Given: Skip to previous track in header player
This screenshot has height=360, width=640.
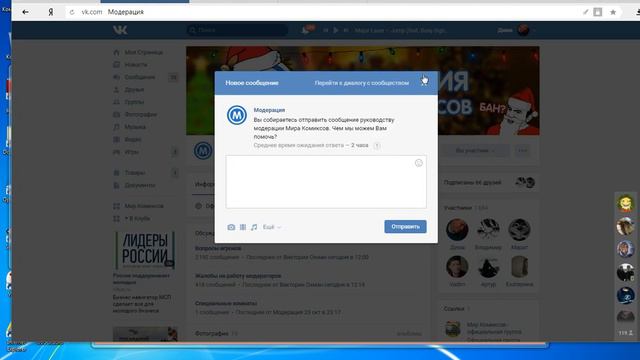Looking at the screenshot, I should [x=325, y=30].
